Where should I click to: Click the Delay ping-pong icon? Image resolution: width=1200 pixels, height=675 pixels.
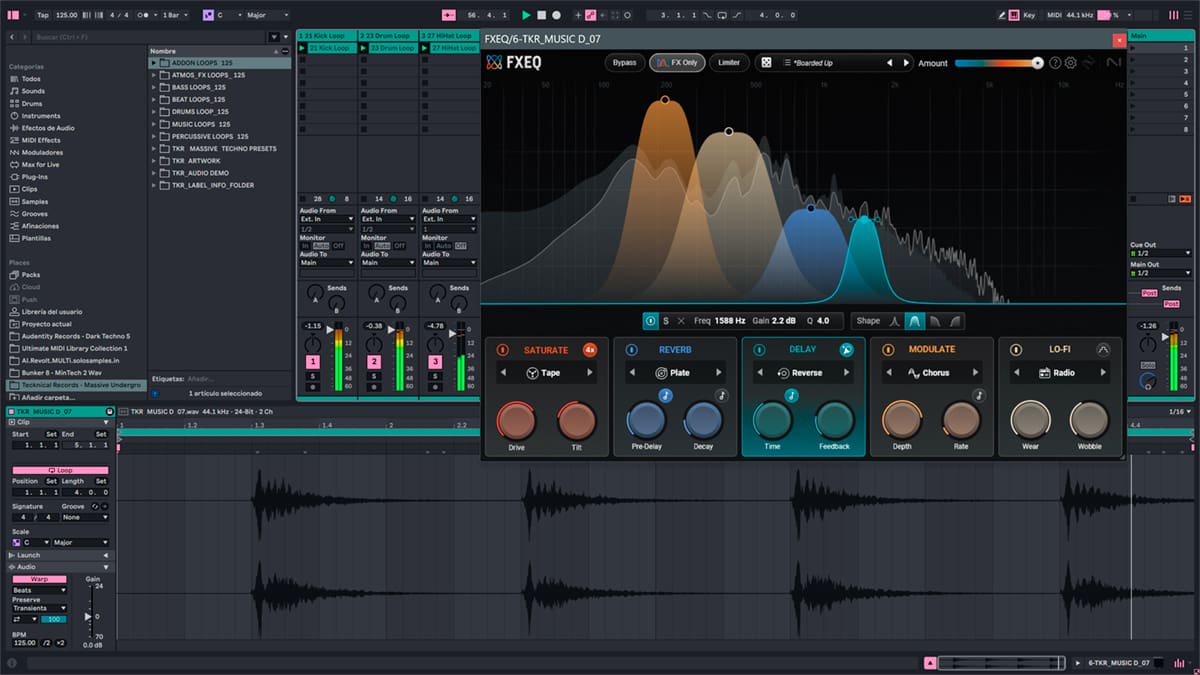click(x=846, y=350)
